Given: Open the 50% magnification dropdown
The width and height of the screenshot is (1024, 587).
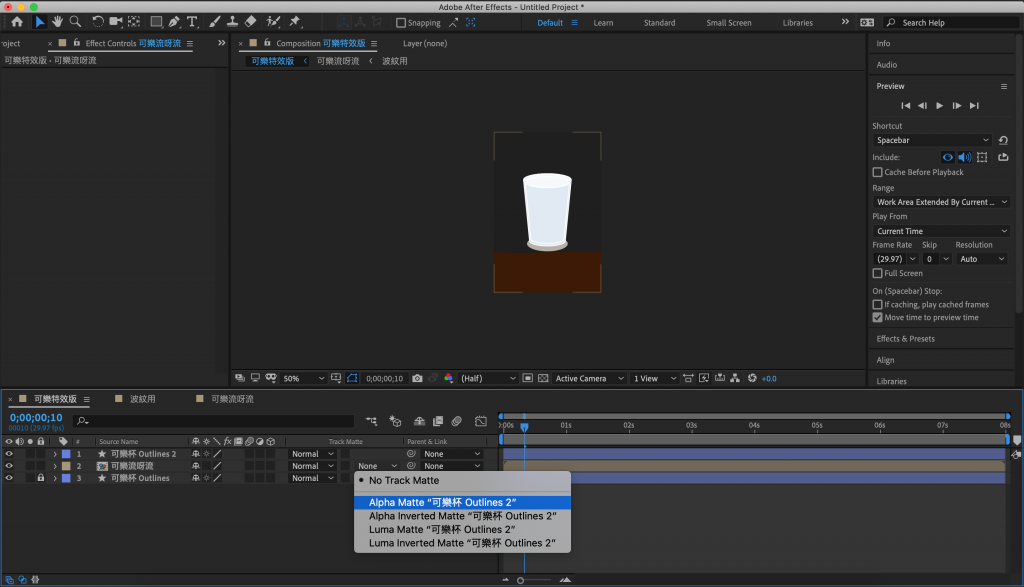Looking at the screenshot, I should point(304,379).
